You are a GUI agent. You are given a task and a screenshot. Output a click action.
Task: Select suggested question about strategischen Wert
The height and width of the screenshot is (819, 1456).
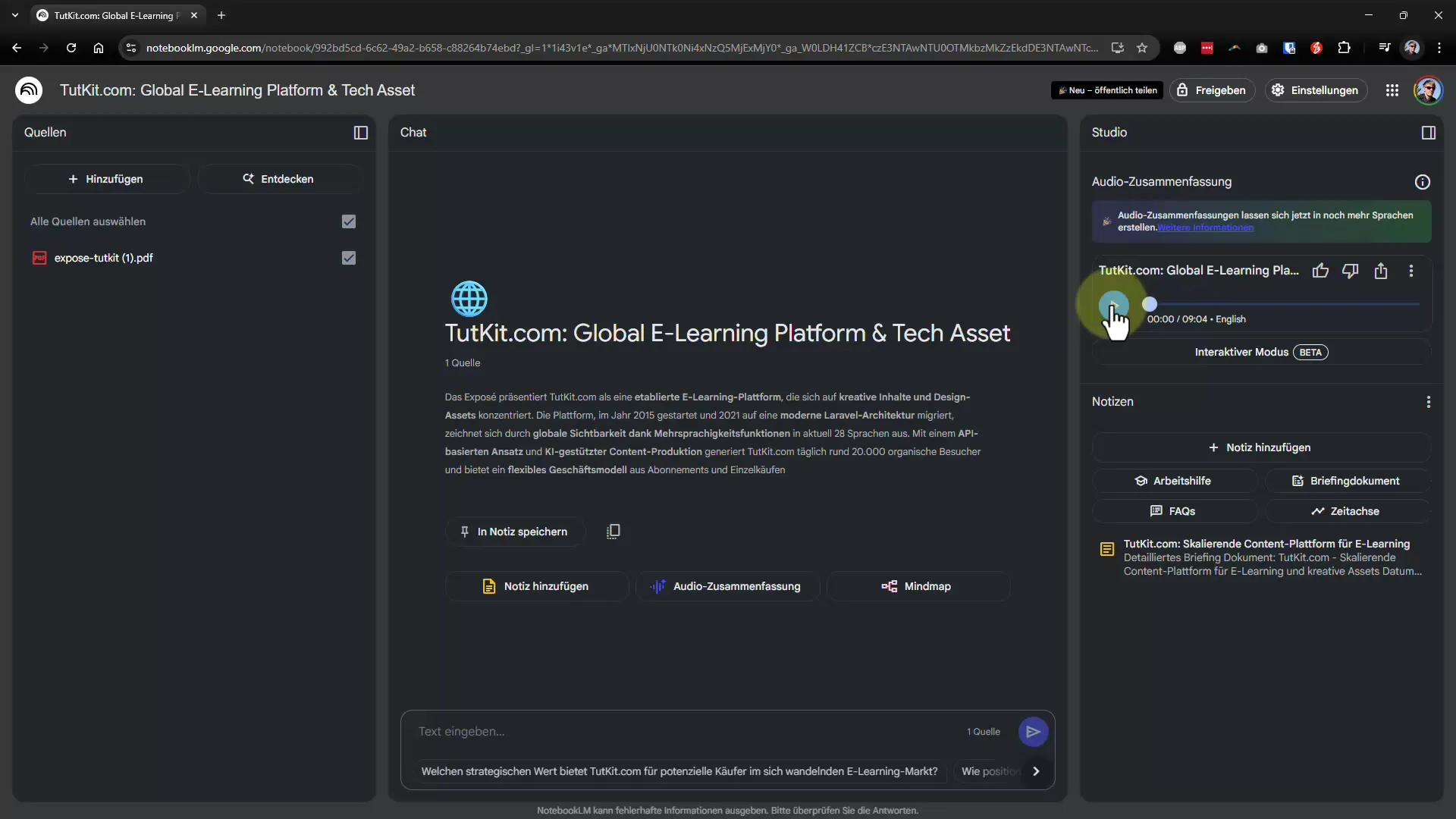(x=679, y=771)
